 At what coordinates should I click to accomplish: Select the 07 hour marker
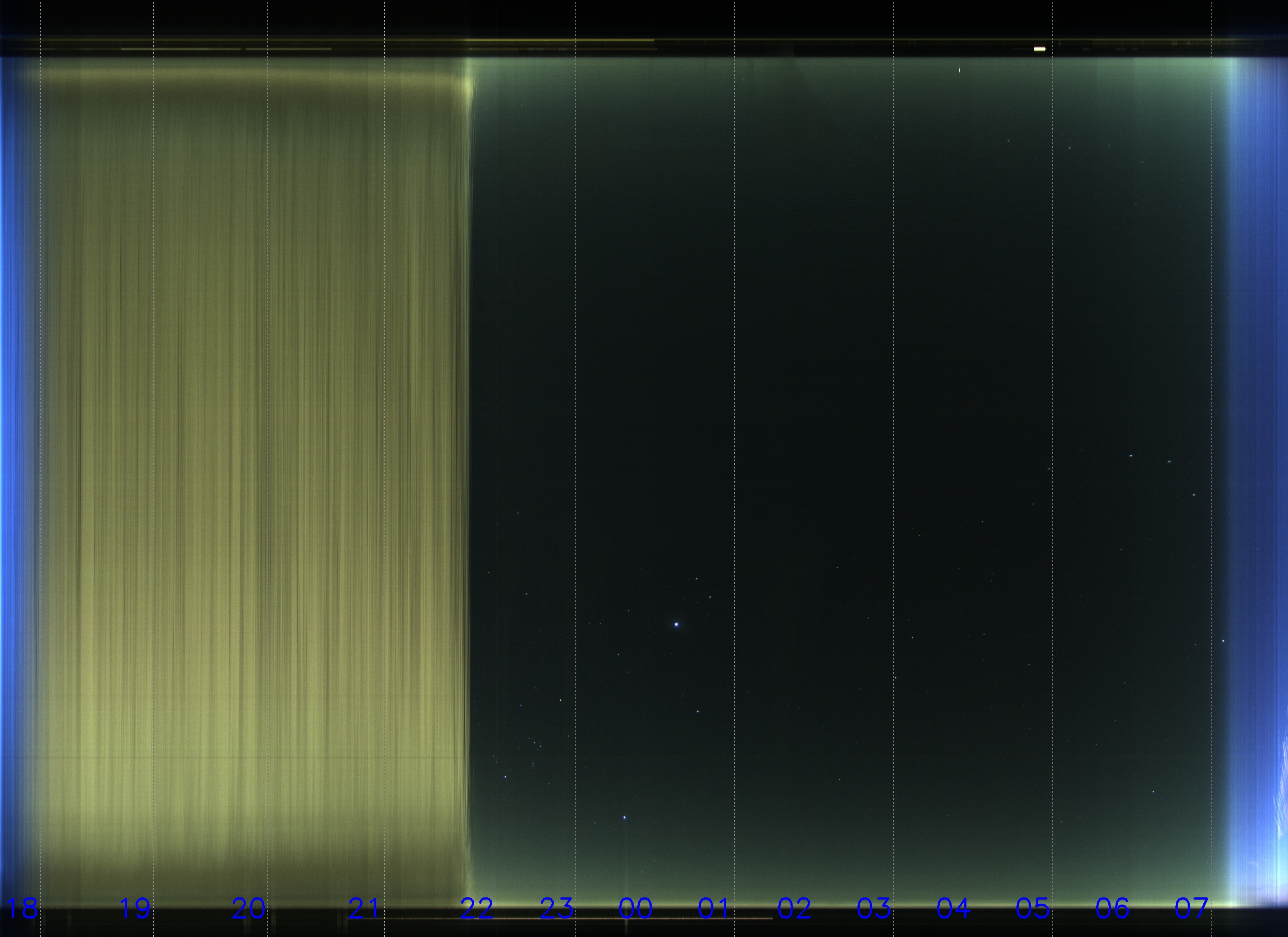click(x=1191, y=908)
